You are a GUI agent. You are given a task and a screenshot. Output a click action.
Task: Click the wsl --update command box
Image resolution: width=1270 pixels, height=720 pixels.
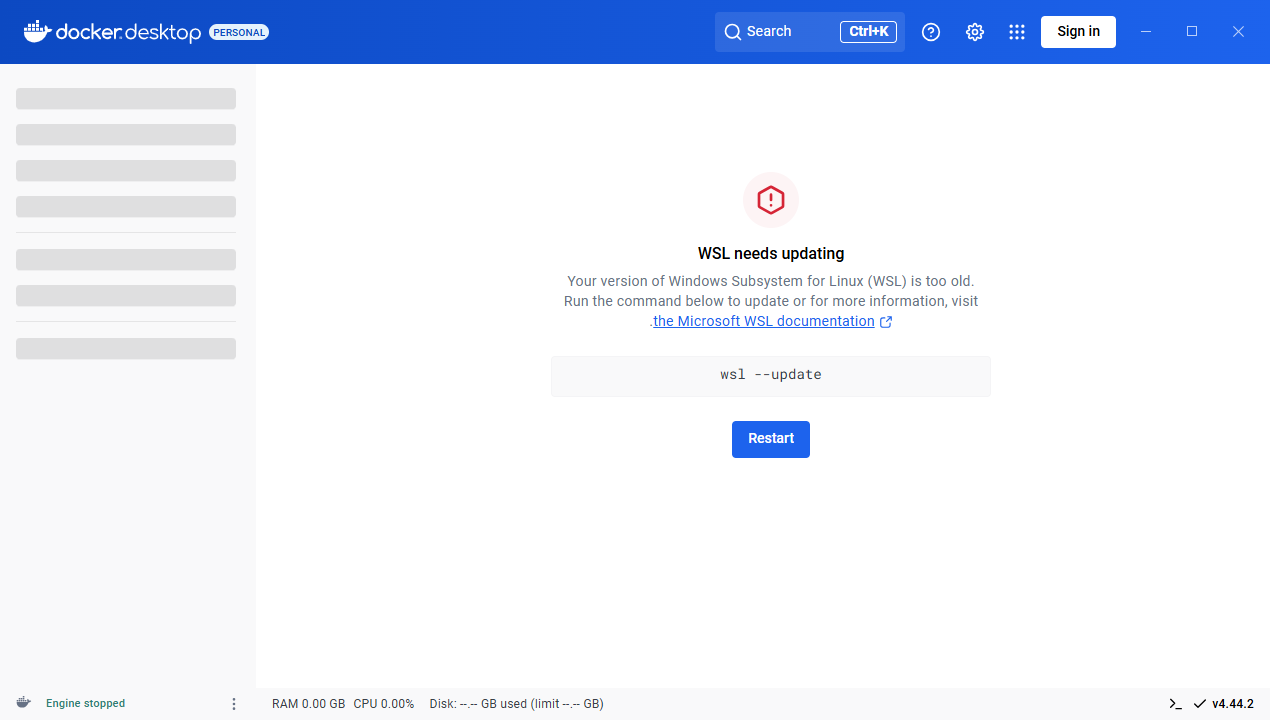tap(771, 376)
